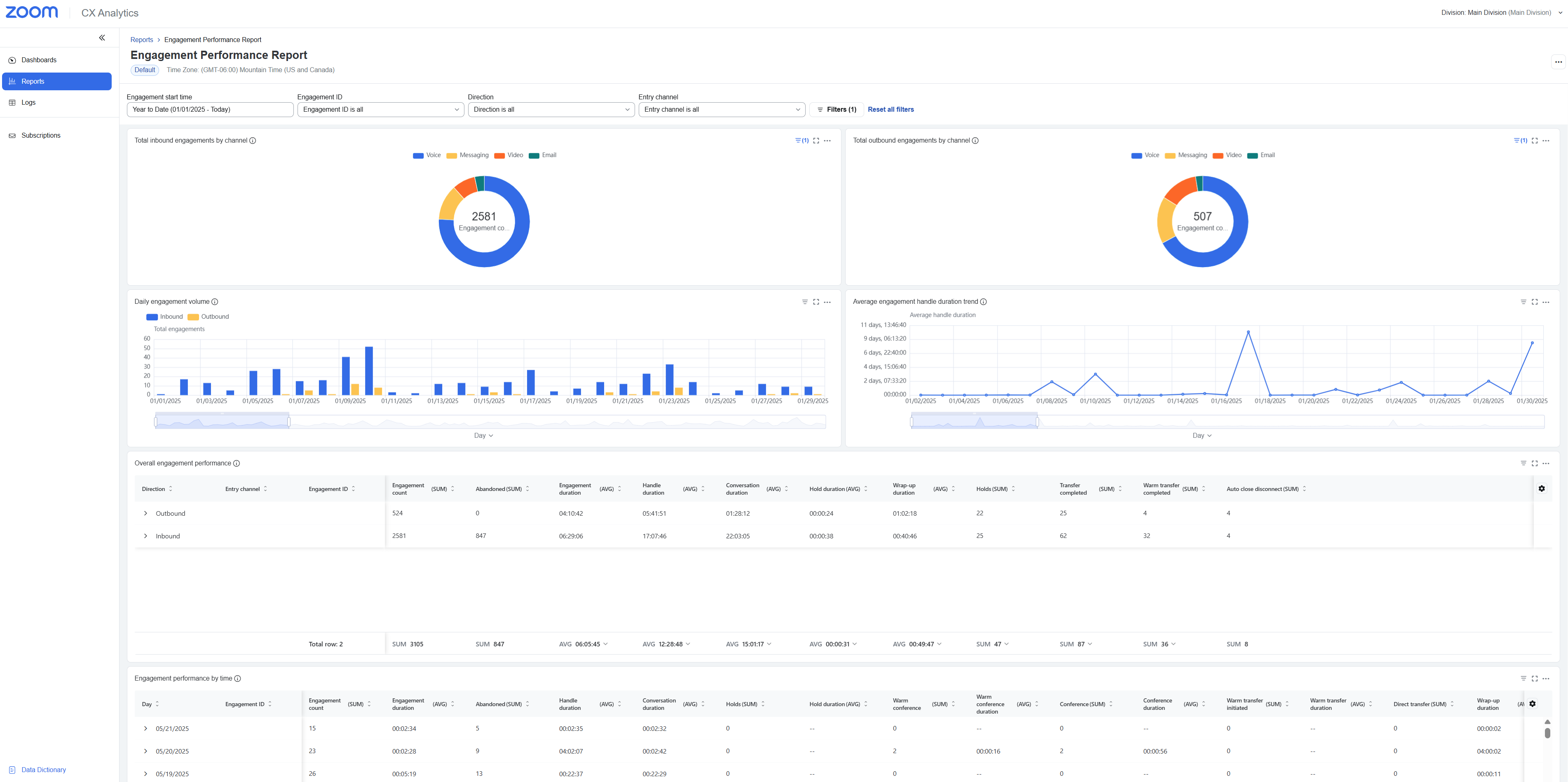Expand Overall engagement performance to fullscreen
Image resolution: width=1568 pixels, height=782 pixels.
(x=1535, y=463)
